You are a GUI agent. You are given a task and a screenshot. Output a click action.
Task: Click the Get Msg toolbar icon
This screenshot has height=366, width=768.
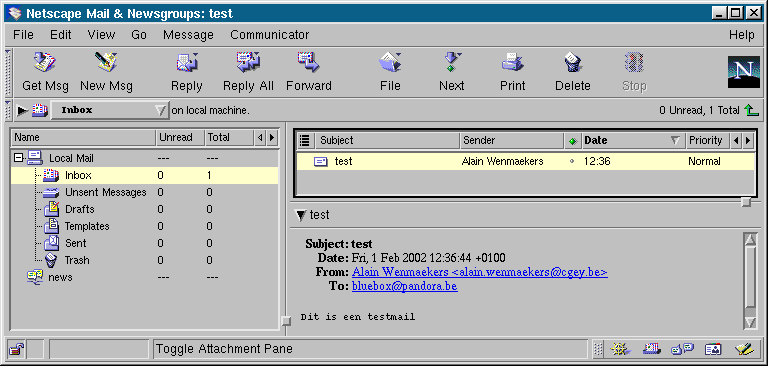pos(45,63)
